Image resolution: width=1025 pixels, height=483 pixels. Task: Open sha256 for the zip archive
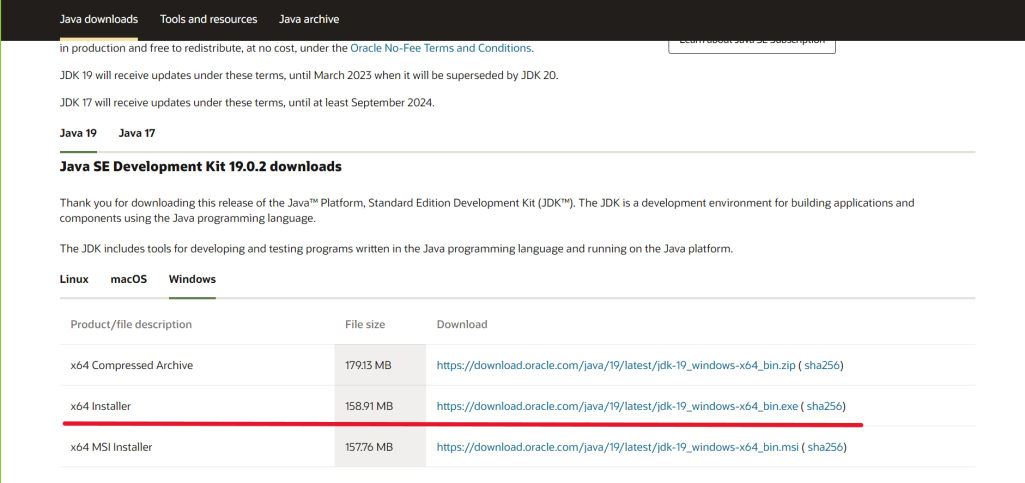pyautogui.click(x=822, y=365)
